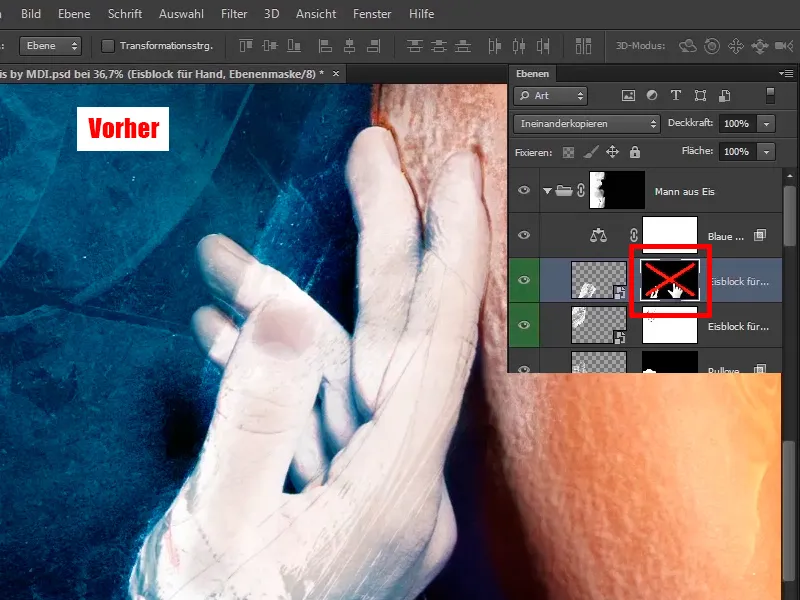Select the 3D roll mode icon
The image size is (800, 600).
tap(712, 46)
